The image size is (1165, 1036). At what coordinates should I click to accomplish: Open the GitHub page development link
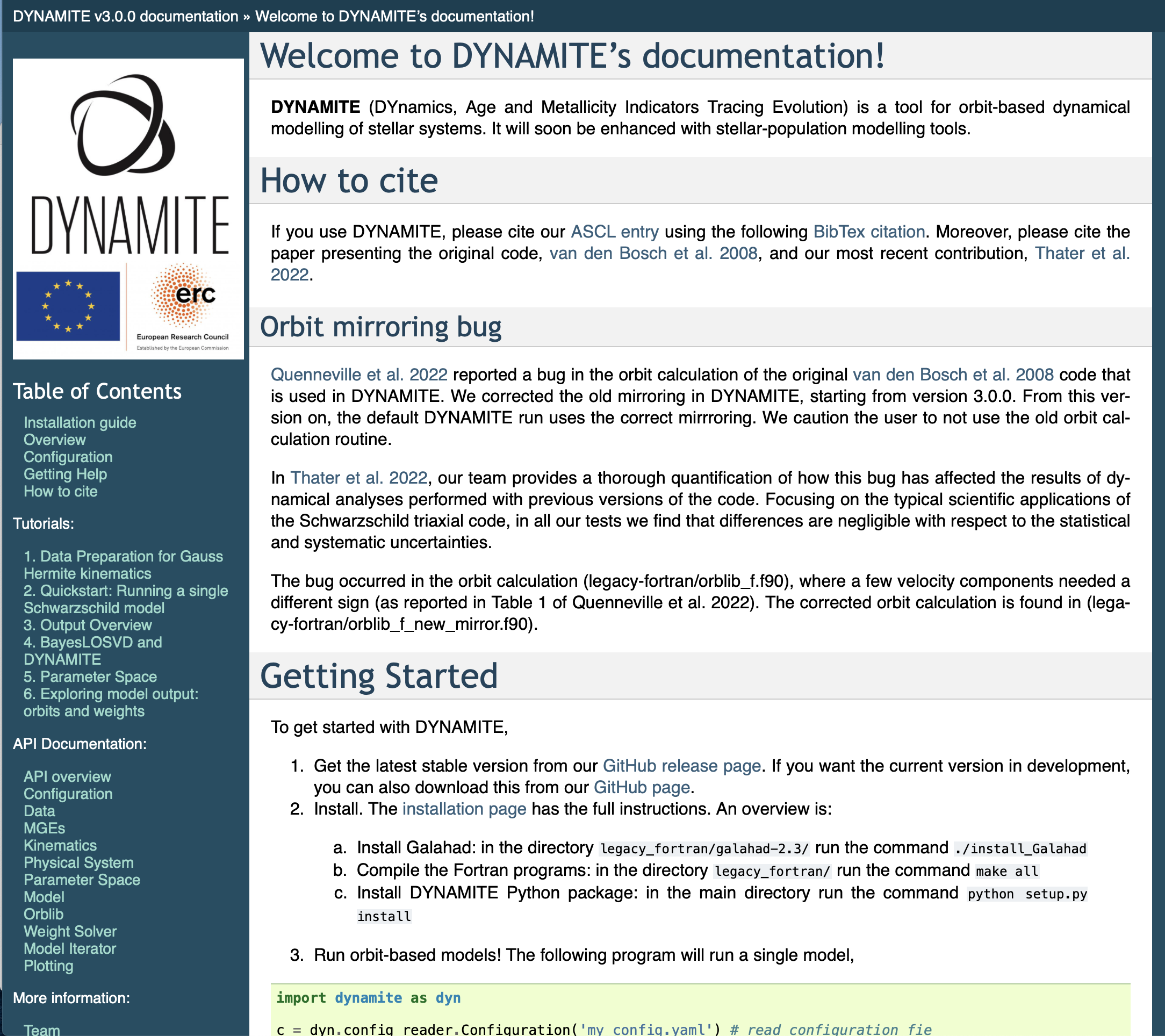[x=641, y=787]
